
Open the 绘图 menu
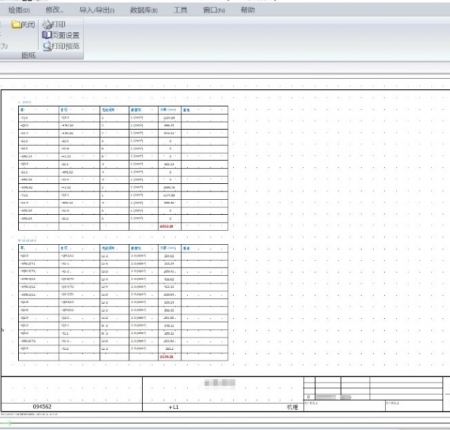tap(19, 10)
